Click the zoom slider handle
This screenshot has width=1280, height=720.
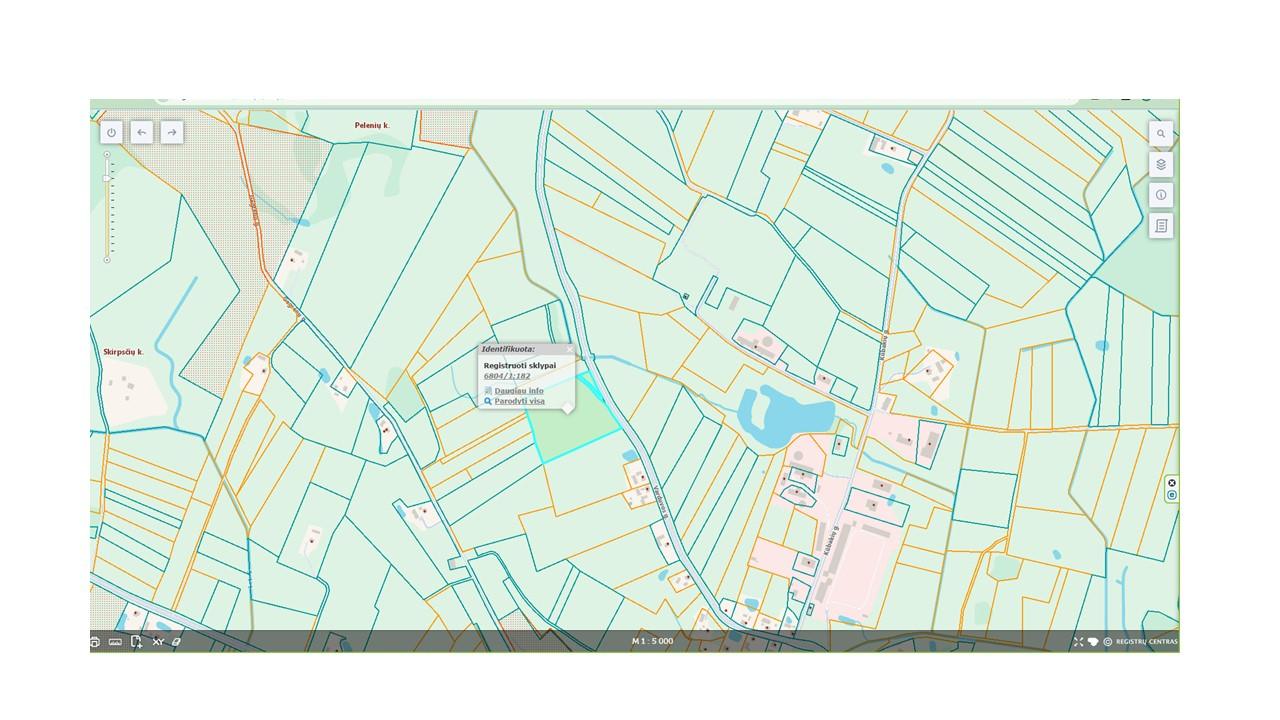[107, 178]
